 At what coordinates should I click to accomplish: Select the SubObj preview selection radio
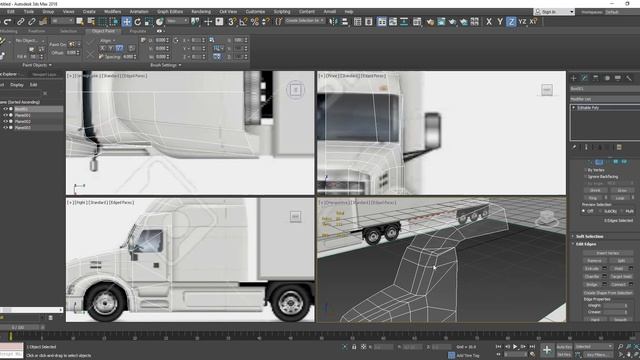pos(600,211)
